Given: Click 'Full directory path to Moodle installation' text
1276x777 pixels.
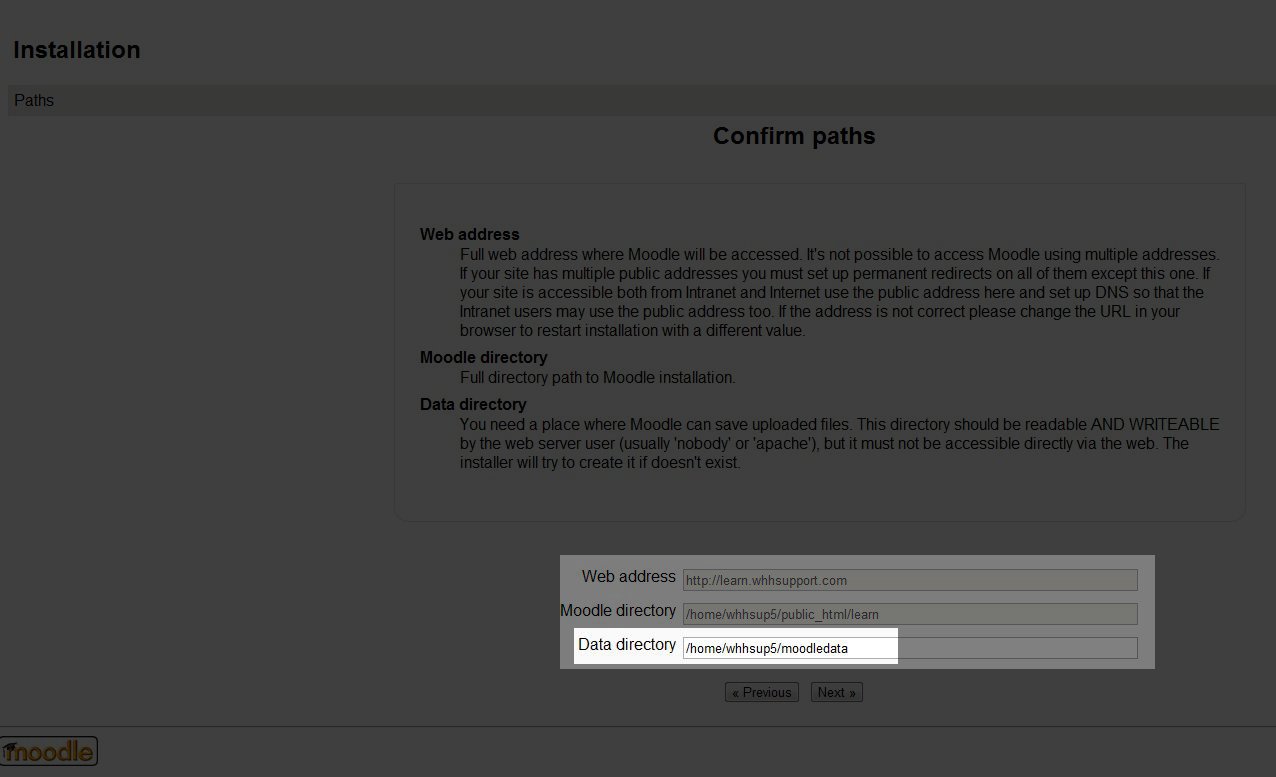Looking at the screenshot, I should click(597, 378).
